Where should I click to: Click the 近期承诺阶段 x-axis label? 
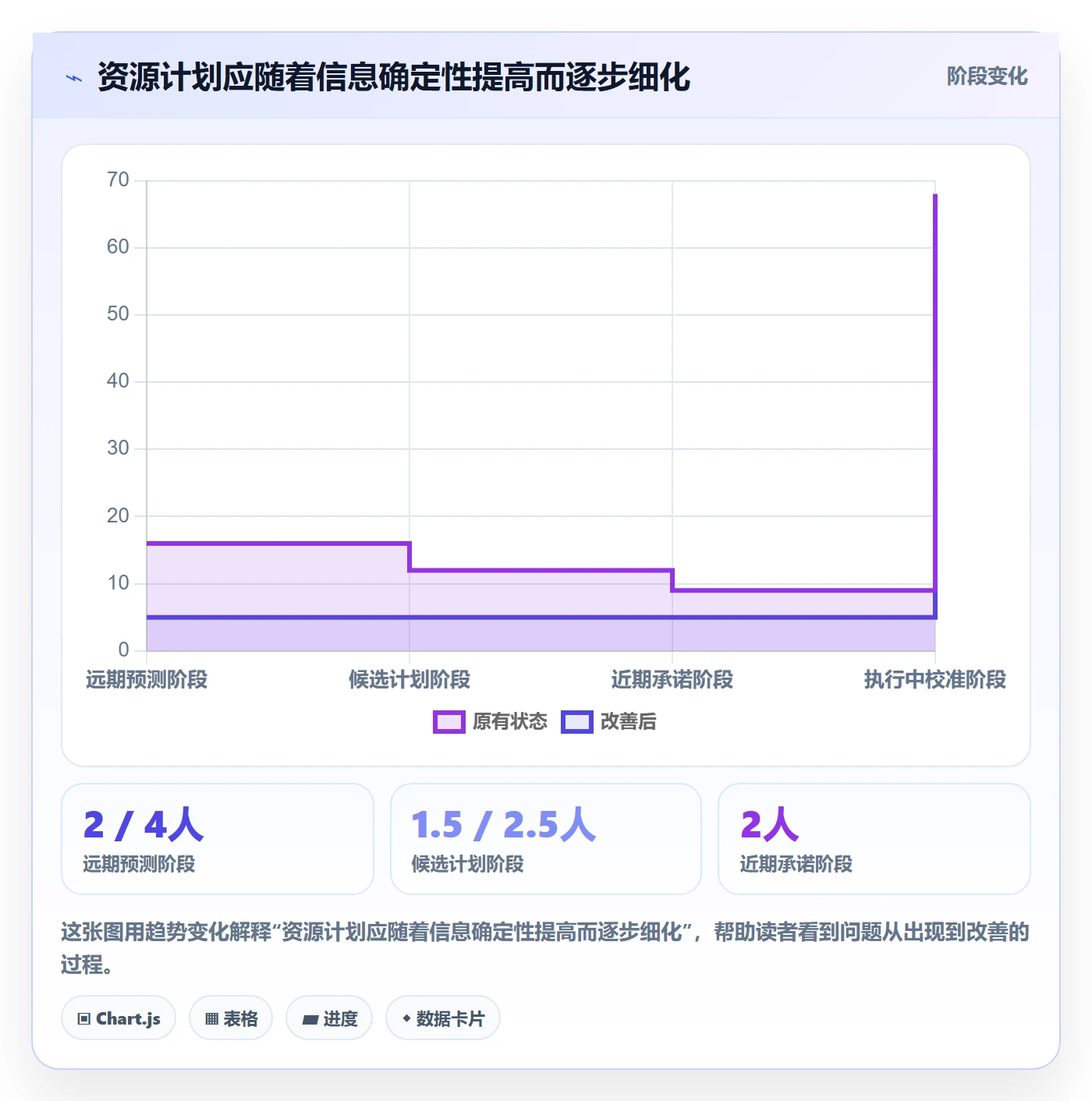[672, 680]
